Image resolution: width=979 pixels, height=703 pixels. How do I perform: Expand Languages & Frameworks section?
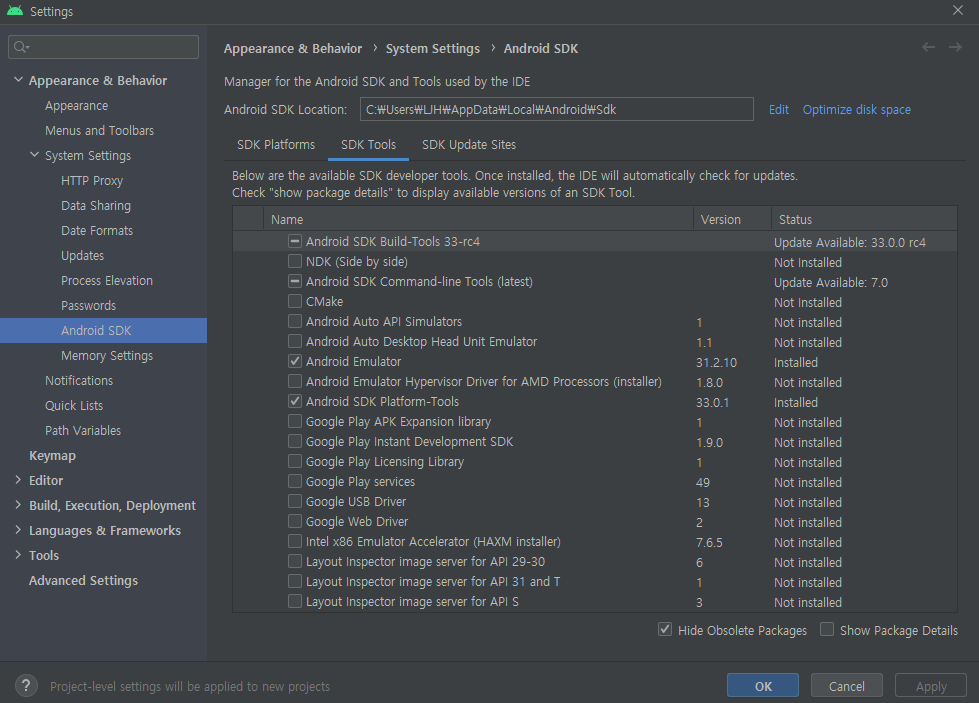(18, 529)
